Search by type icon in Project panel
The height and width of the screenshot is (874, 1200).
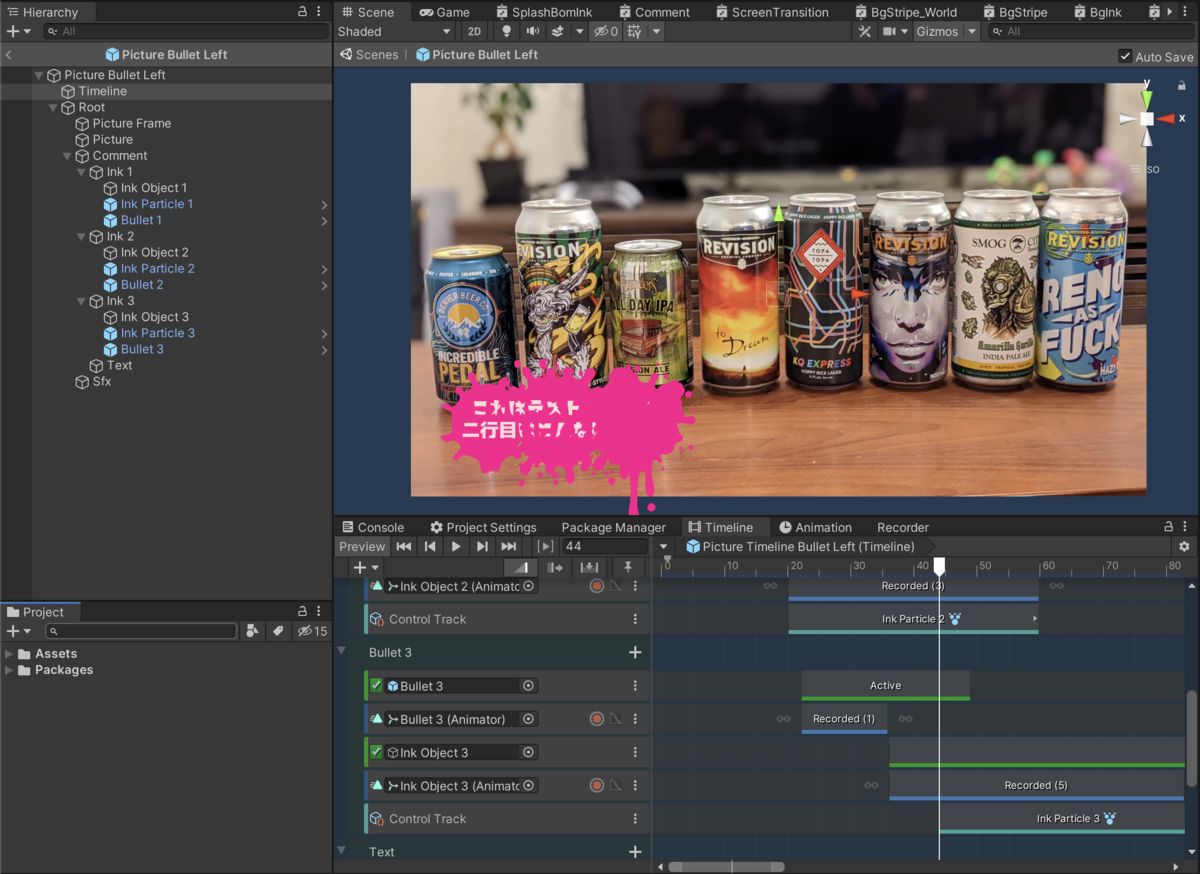click(252, 631)
